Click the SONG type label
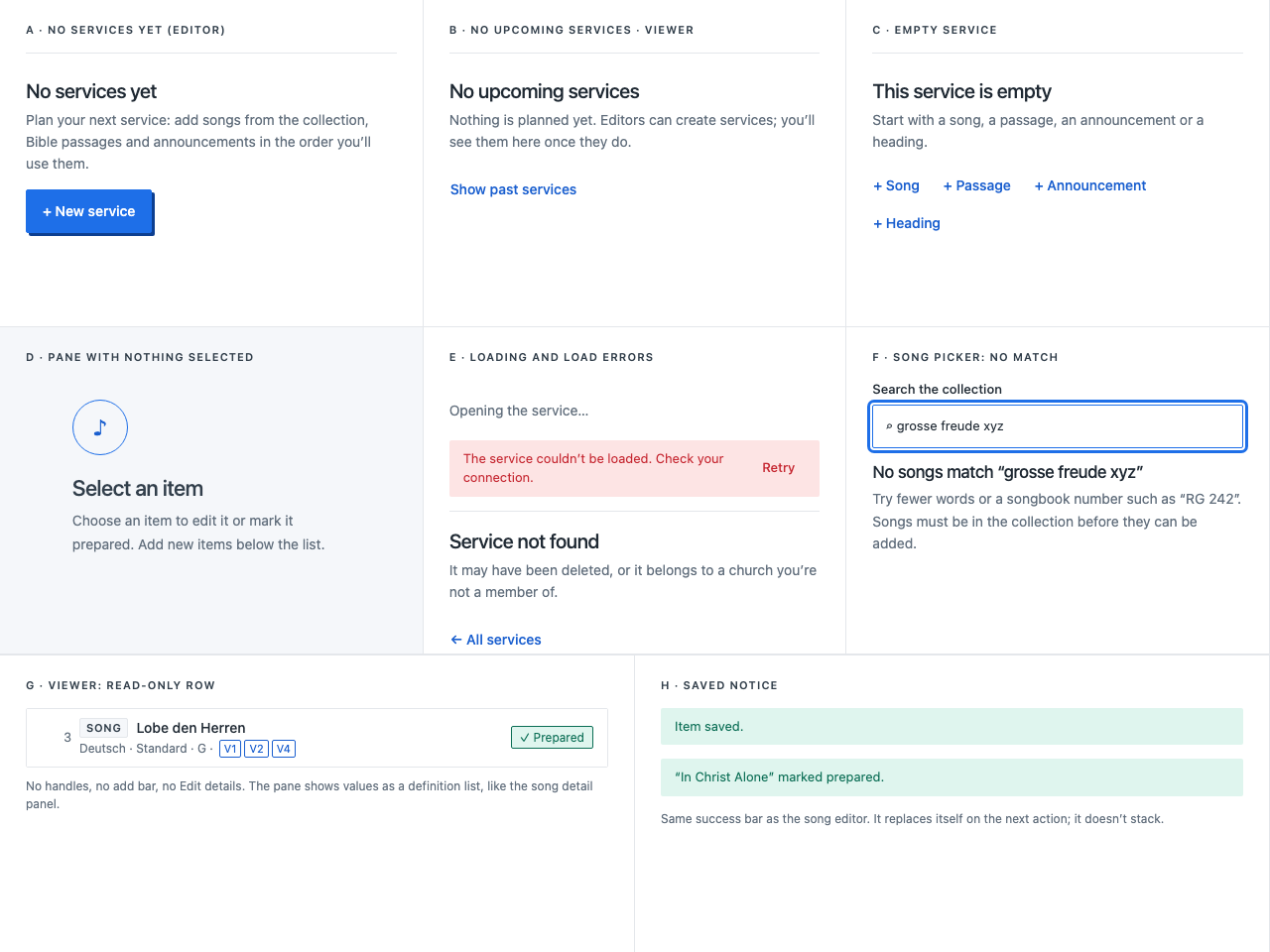 coord(103,728)
